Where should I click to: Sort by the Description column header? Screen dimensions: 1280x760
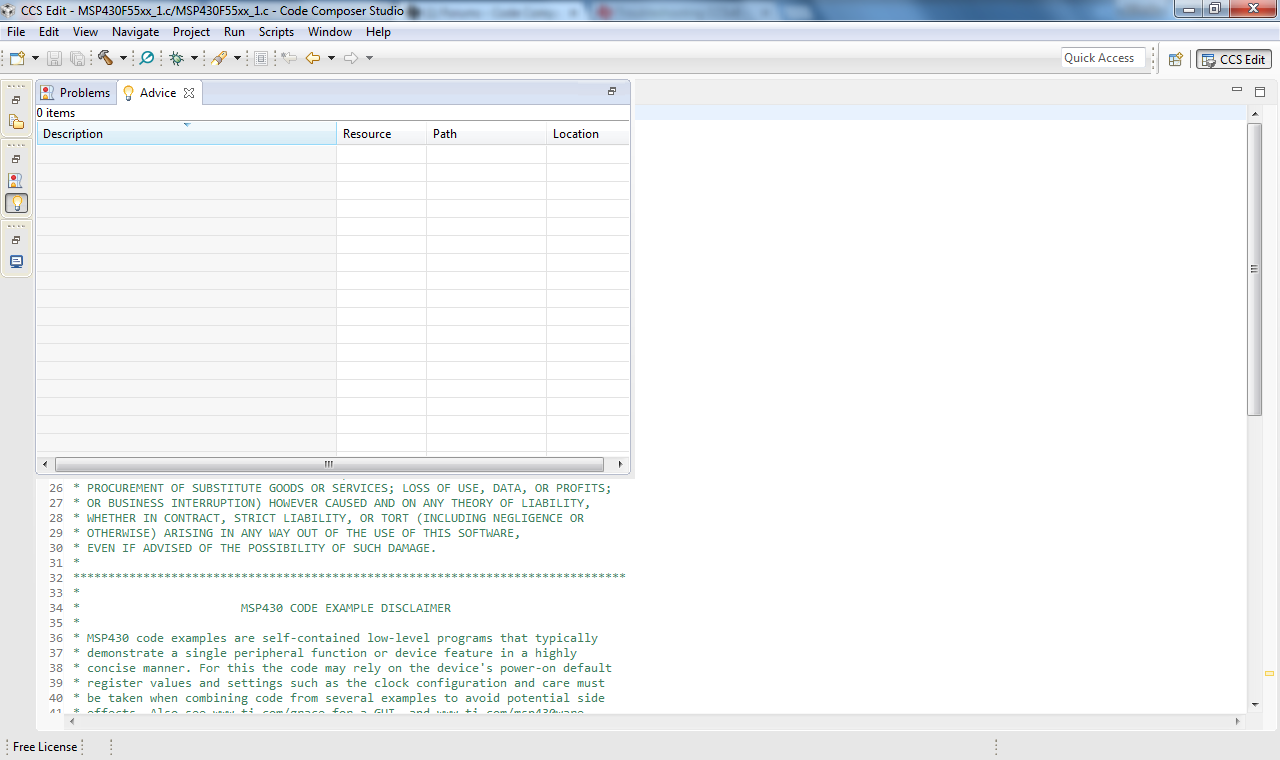(187, 134)
